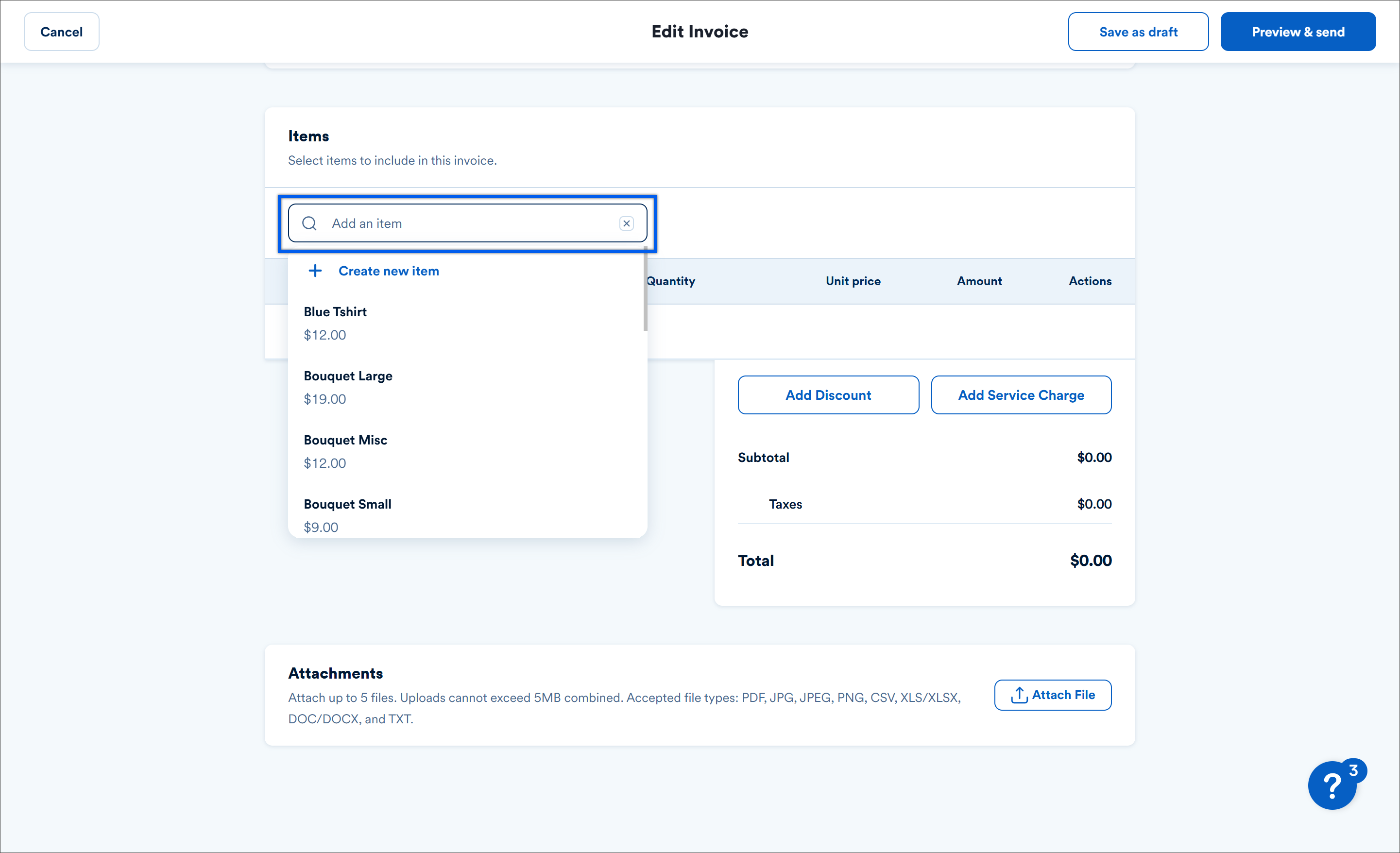Choose Create new item from dropdown
Screen dimensions: 1400x853
389,271
